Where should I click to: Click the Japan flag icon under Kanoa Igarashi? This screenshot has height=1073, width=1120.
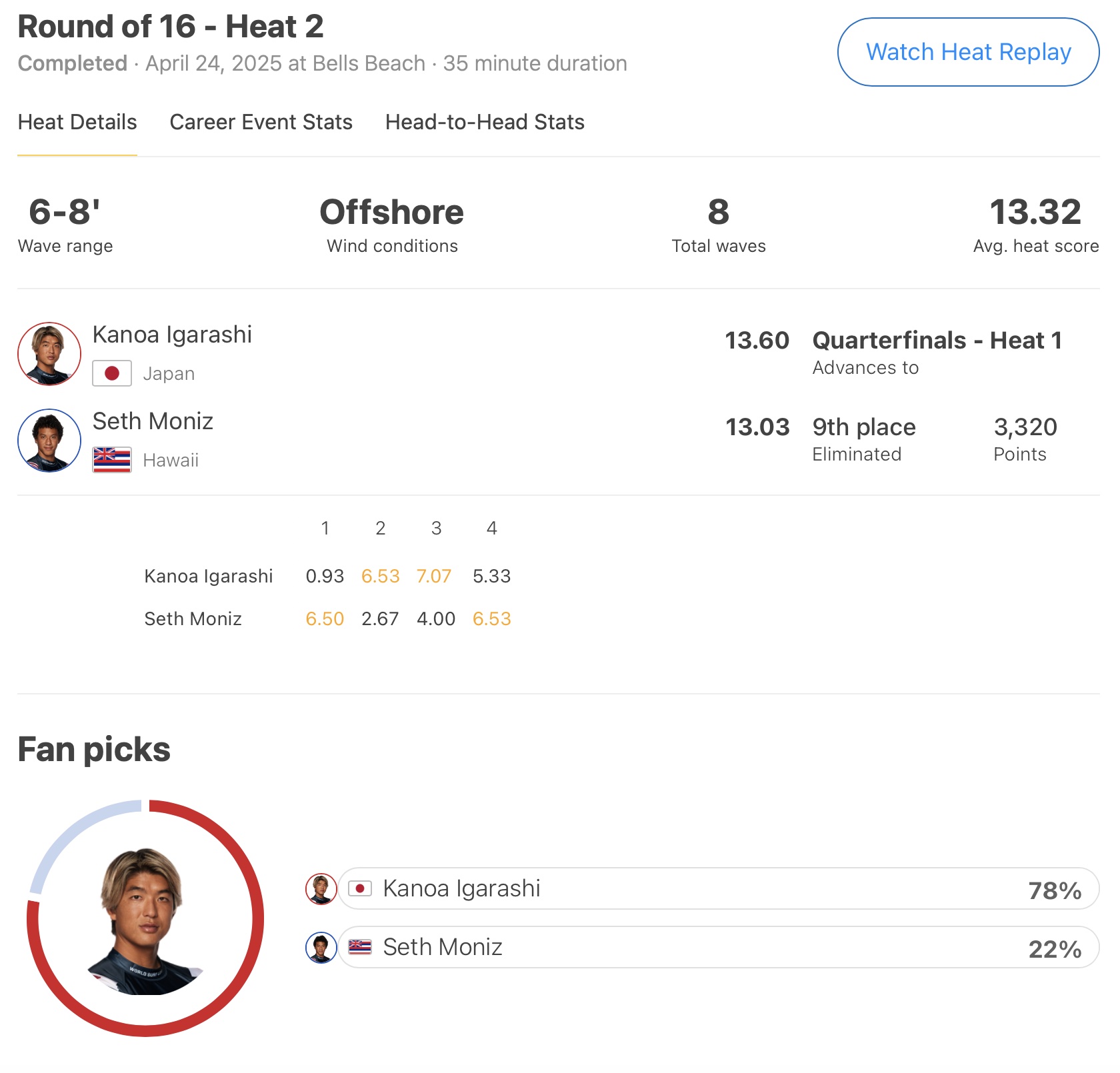tap(112, 373)
